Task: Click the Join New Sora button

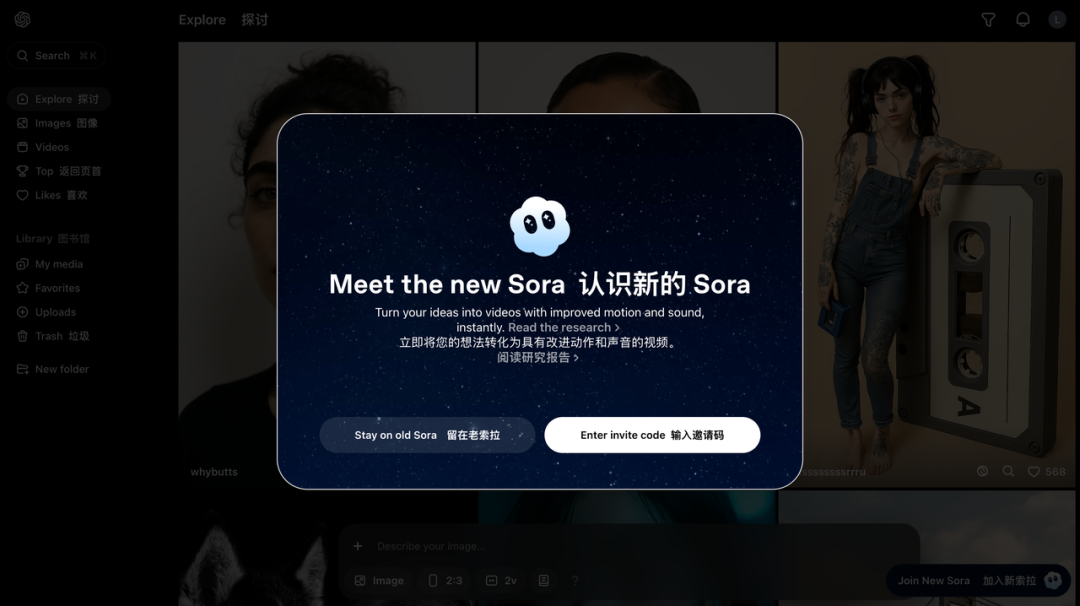Action: click(x=978, y=581)
